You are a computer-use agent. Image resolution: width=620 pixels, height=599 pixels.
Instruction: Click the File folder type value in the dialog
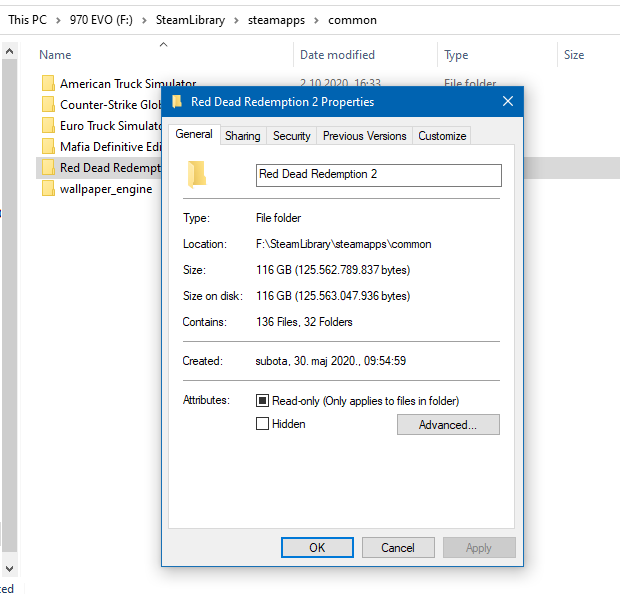(x=278, y=218)
